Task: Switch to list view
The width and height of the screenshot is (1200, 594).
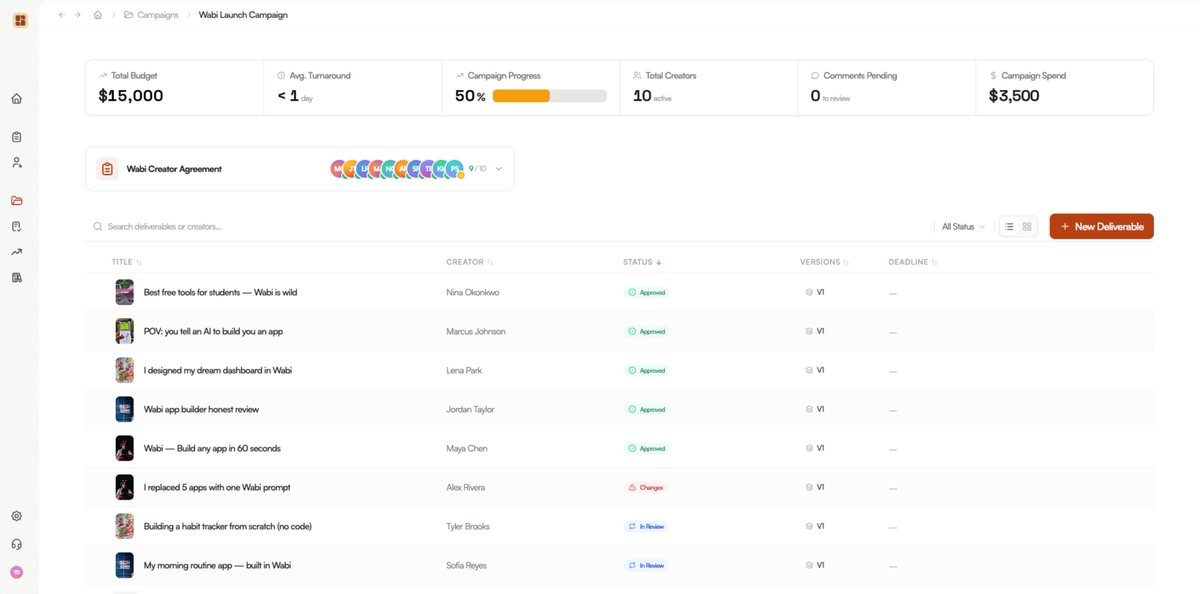Action: coord(1009,227)
